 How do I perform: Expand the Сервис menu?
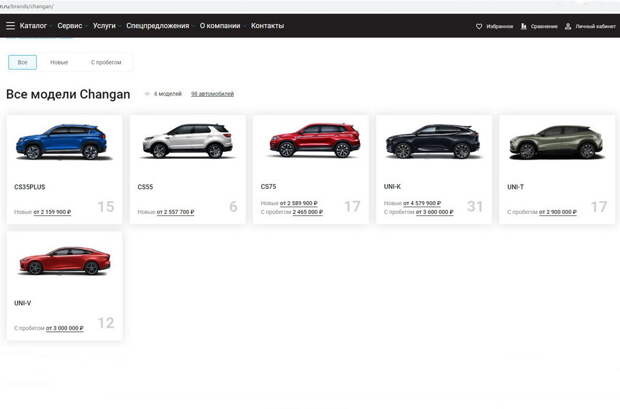(x=70, y=25)
